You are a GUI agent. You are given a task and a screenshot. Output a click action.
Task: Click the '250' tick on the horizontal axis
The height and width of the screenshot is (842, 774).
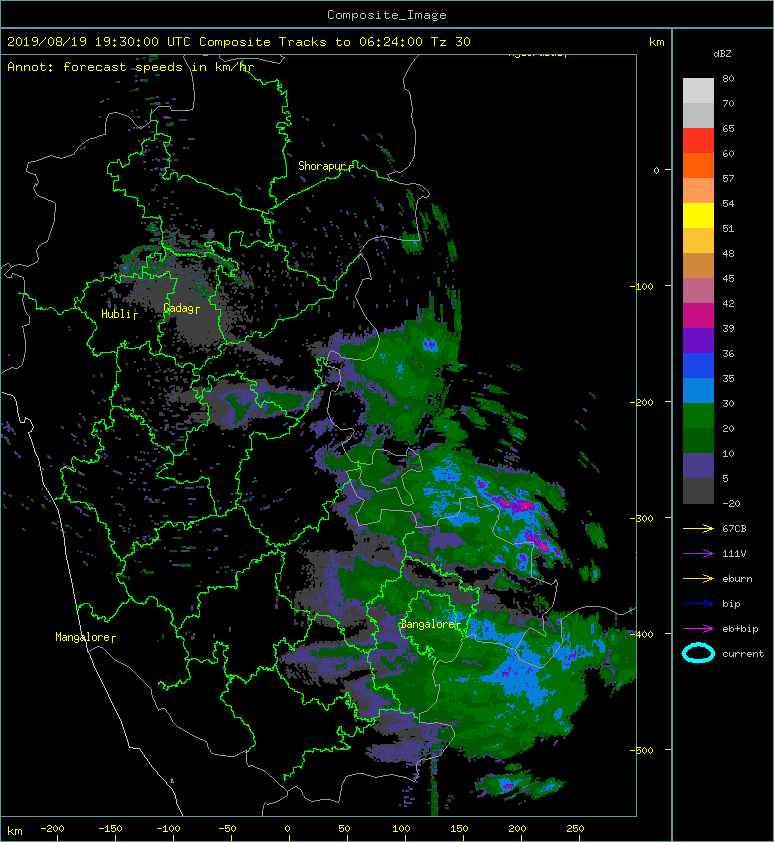(x=575, y=829)
